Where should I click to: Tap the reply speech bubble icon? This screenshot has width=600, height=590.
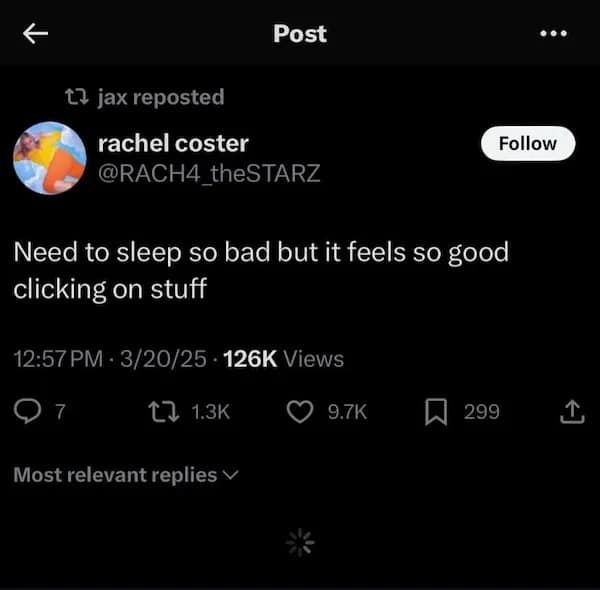[27, 411]
